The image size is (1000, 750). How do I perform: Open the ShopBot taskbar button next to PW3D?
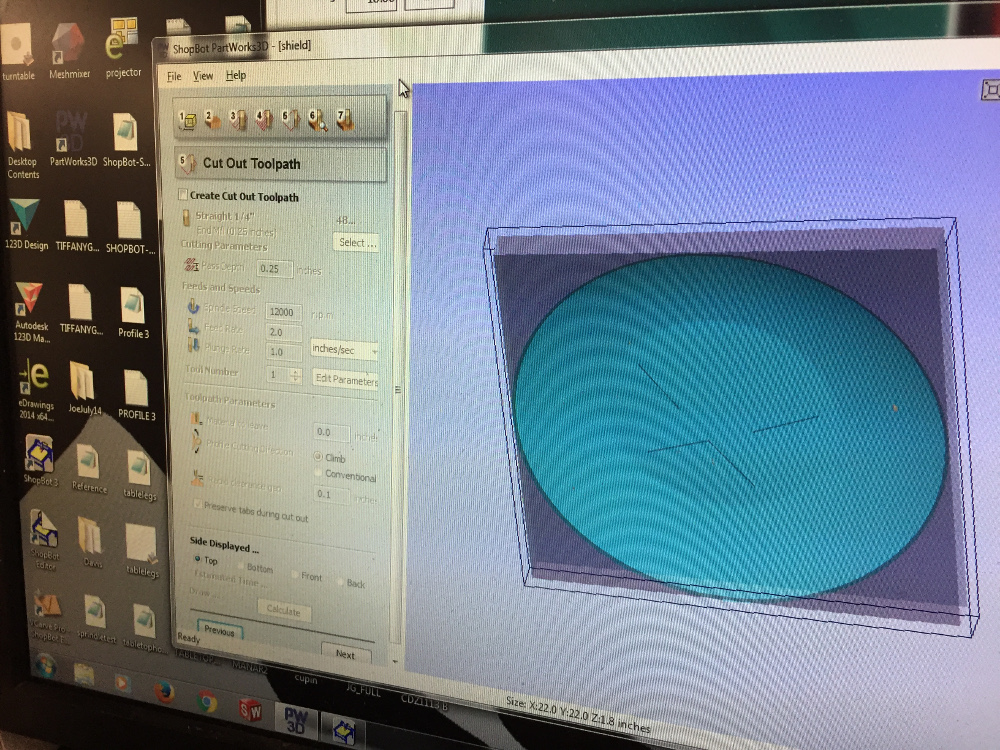(344, 731)
